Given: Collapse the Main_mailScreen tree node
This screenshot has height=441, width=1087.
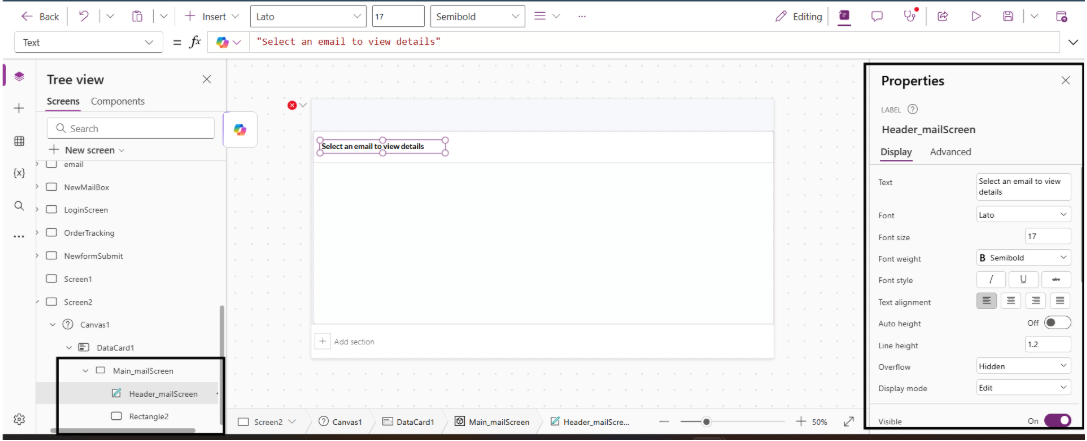Looking at the screenshot, I should [x=86, y=371].
